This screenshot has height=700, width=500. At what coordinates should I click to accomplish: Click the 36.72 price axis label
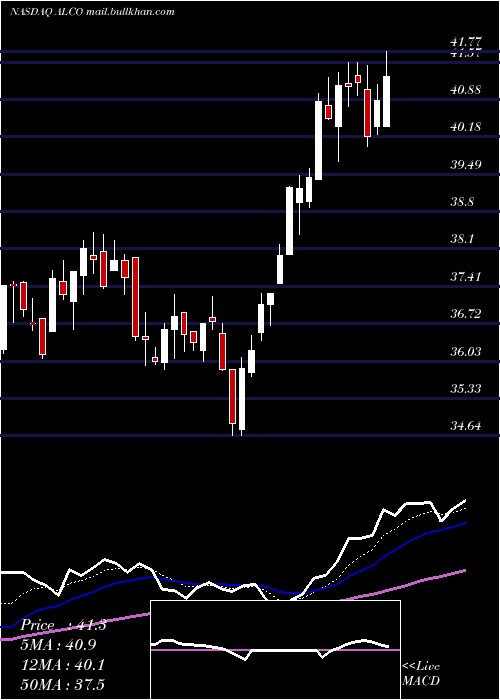(x=466, y=314)
